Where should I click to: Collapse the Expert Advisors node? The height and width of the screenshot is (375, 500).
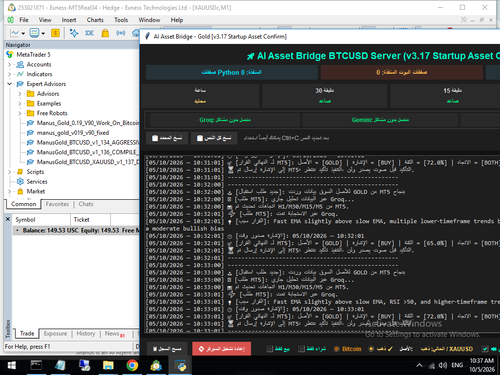click(9, 84)
